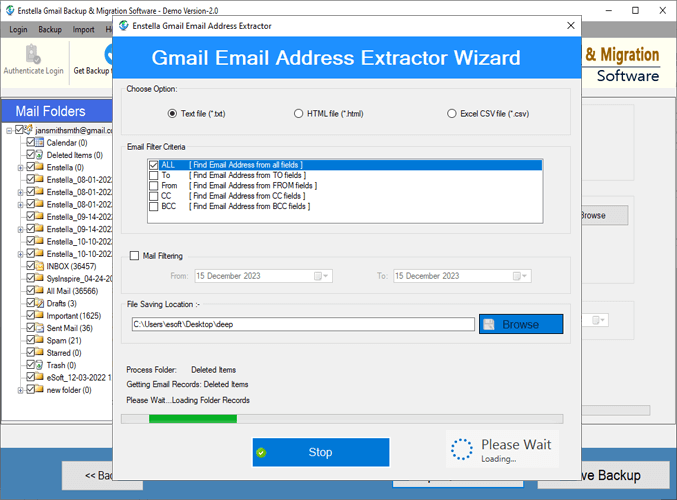Click the INBOX folder icon
This screenshot has height=500, width=677.
pos(40,266)
